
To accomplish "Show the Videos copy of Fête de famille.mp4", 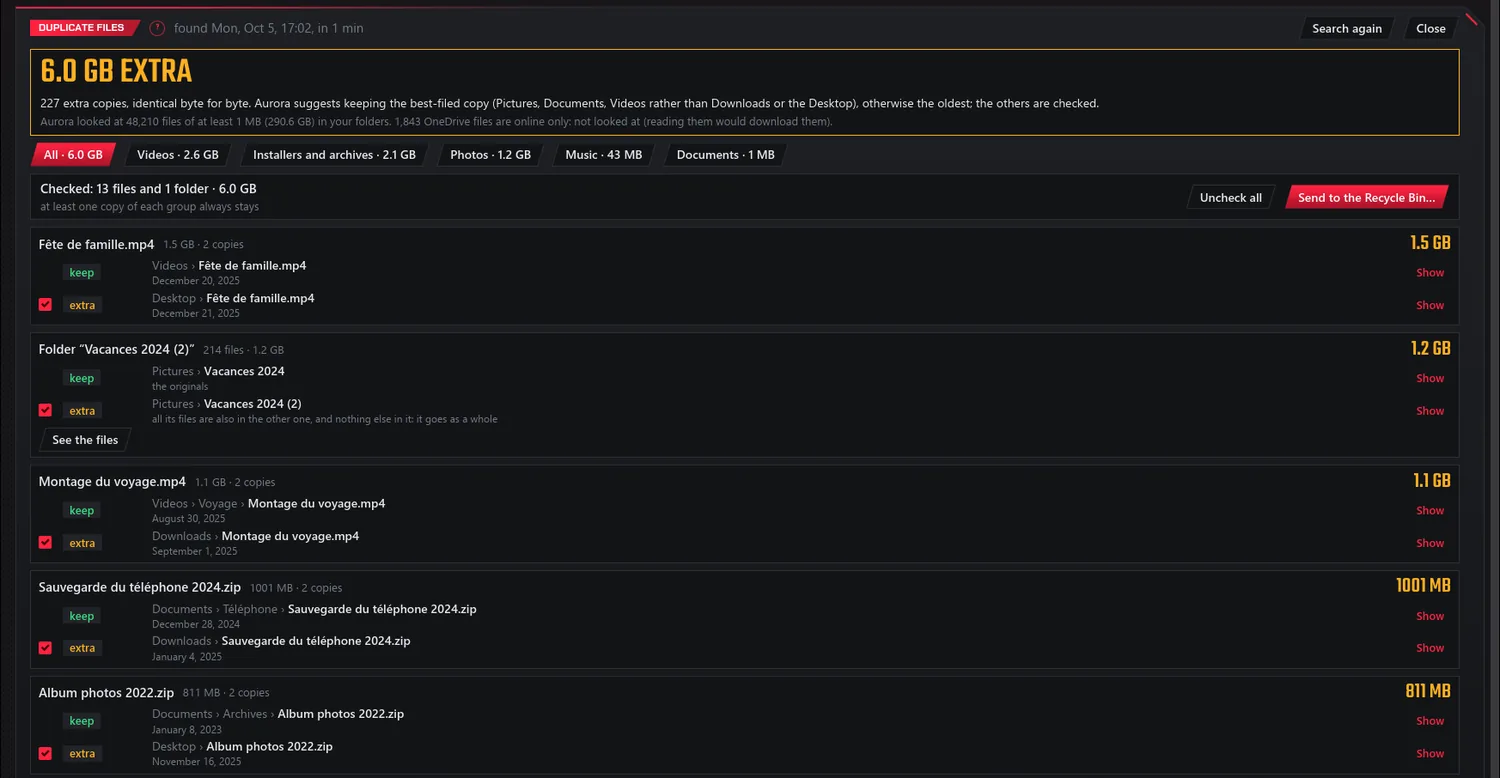I will click(x=1430, y=272).
